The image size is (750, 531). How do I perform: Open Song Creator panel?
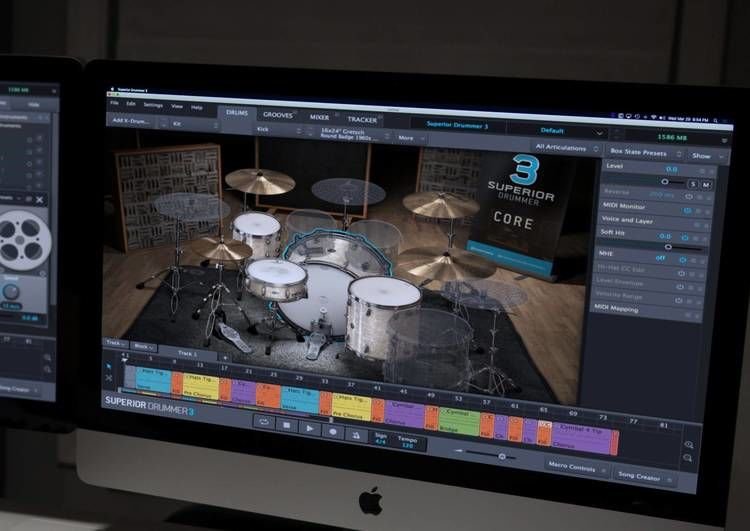tap(643, 476)
